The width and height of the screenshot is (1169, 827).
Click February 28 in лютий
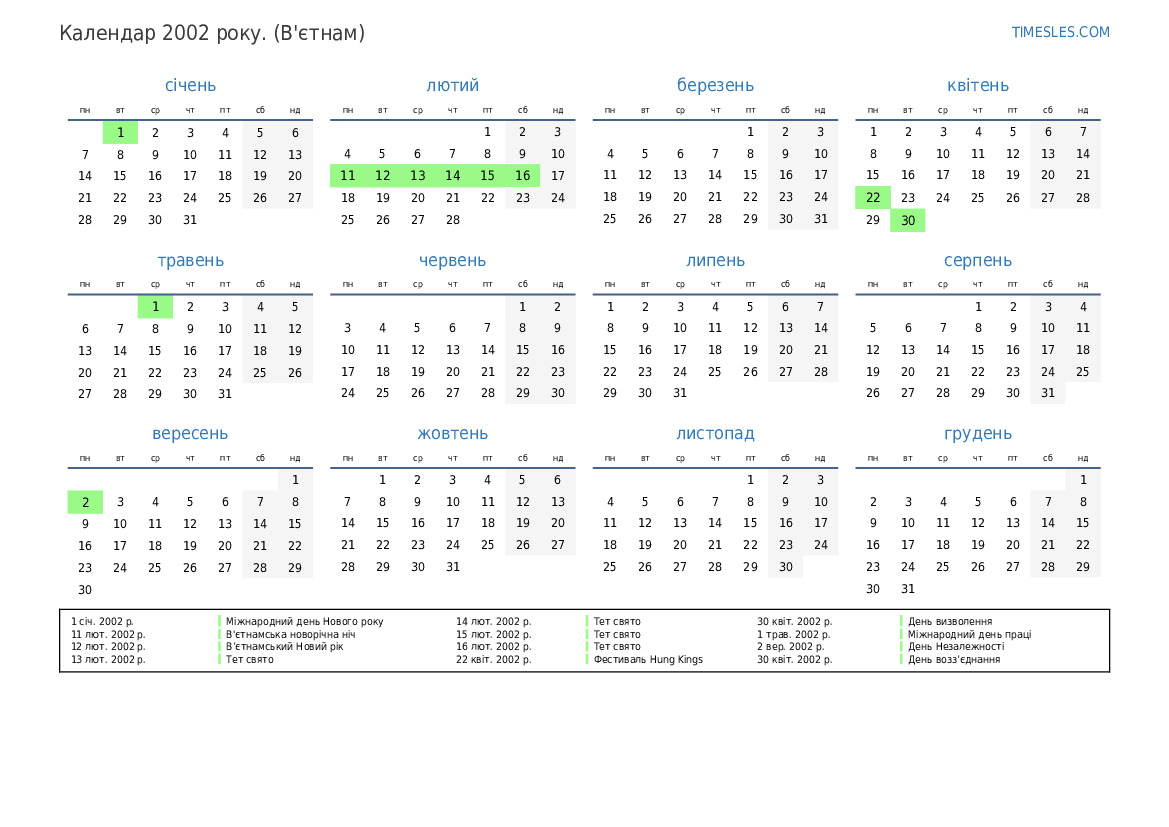coord(453,220)
